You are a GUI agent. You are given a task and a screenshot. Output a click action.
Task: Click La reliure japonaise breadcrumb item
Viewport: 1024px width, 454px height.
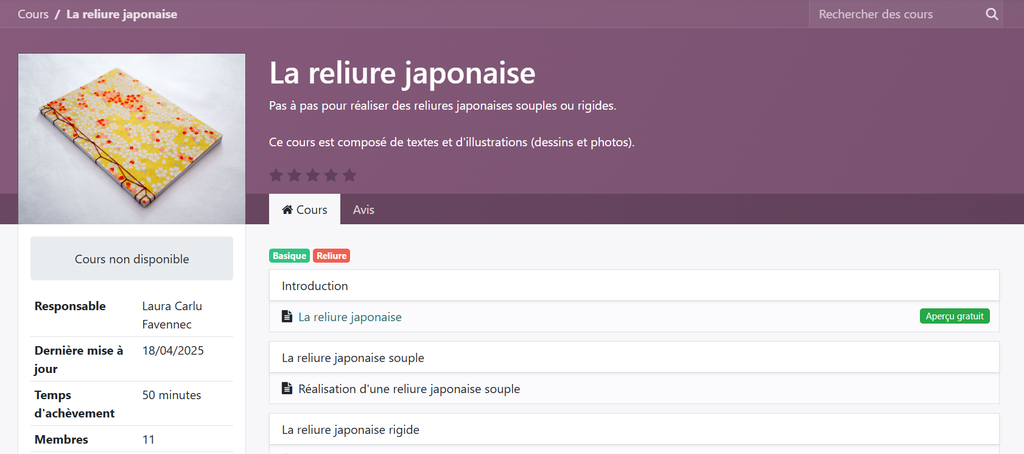121,14
